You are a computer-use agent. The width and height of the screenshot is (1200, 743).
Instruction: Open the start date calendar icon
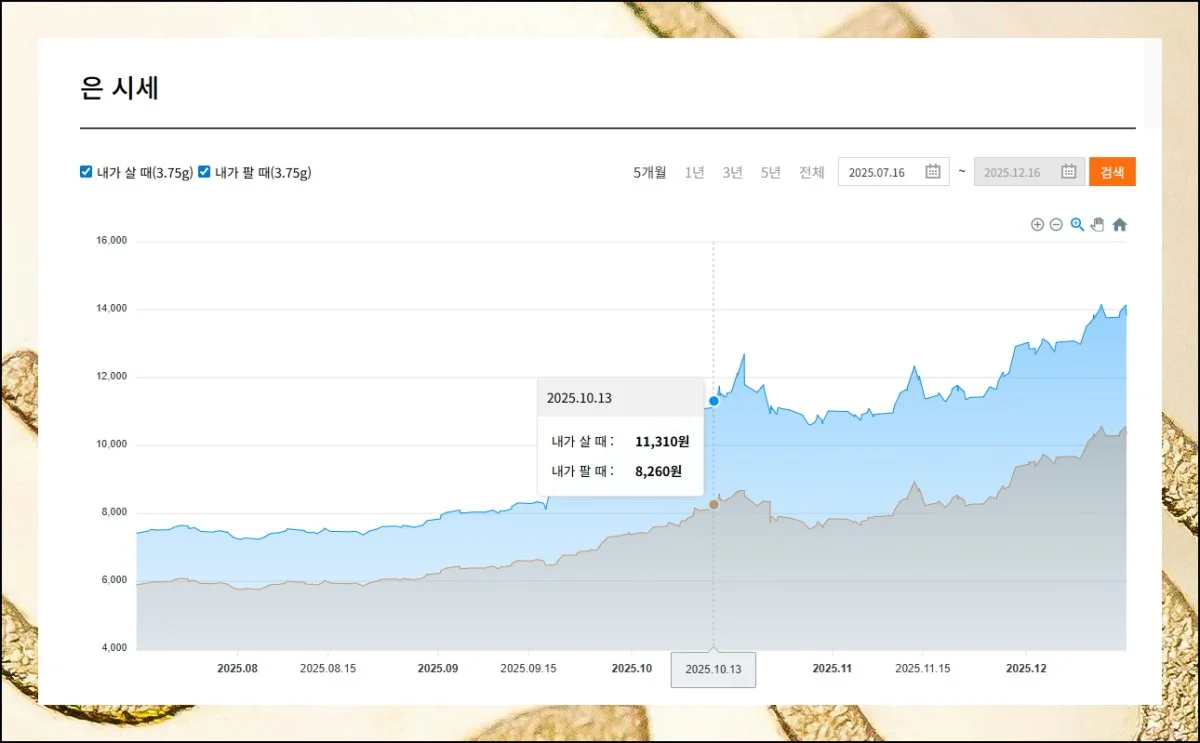(x=932, y=172)
